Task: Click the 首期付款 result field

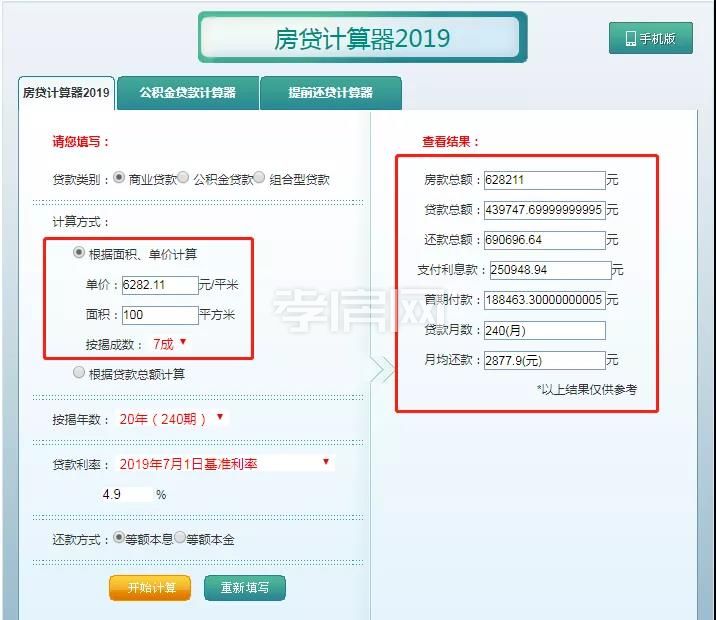Action: click(x=545, y=300)
